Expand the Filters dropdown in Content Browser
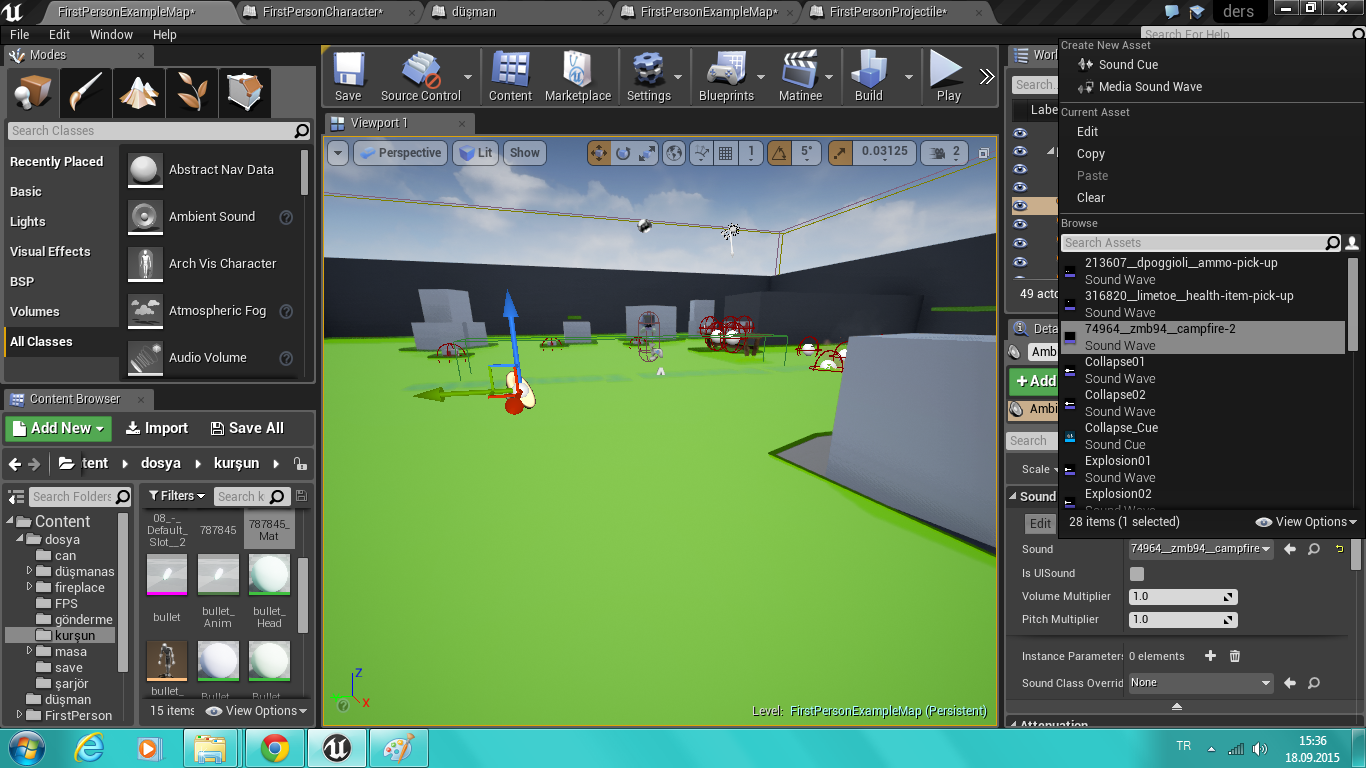 click(177, 496)
